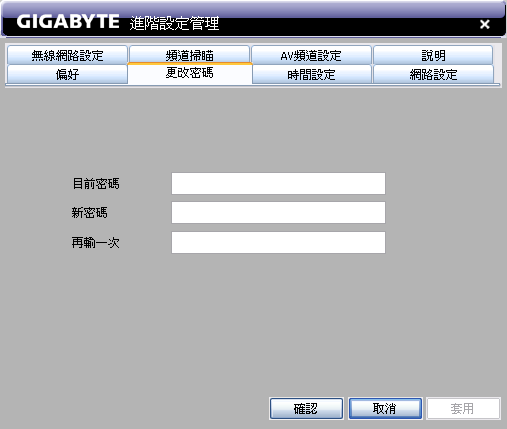Go to the 偏好 tab
The width and height of the screenshot is (507, 429).
(x=67, y=74)
